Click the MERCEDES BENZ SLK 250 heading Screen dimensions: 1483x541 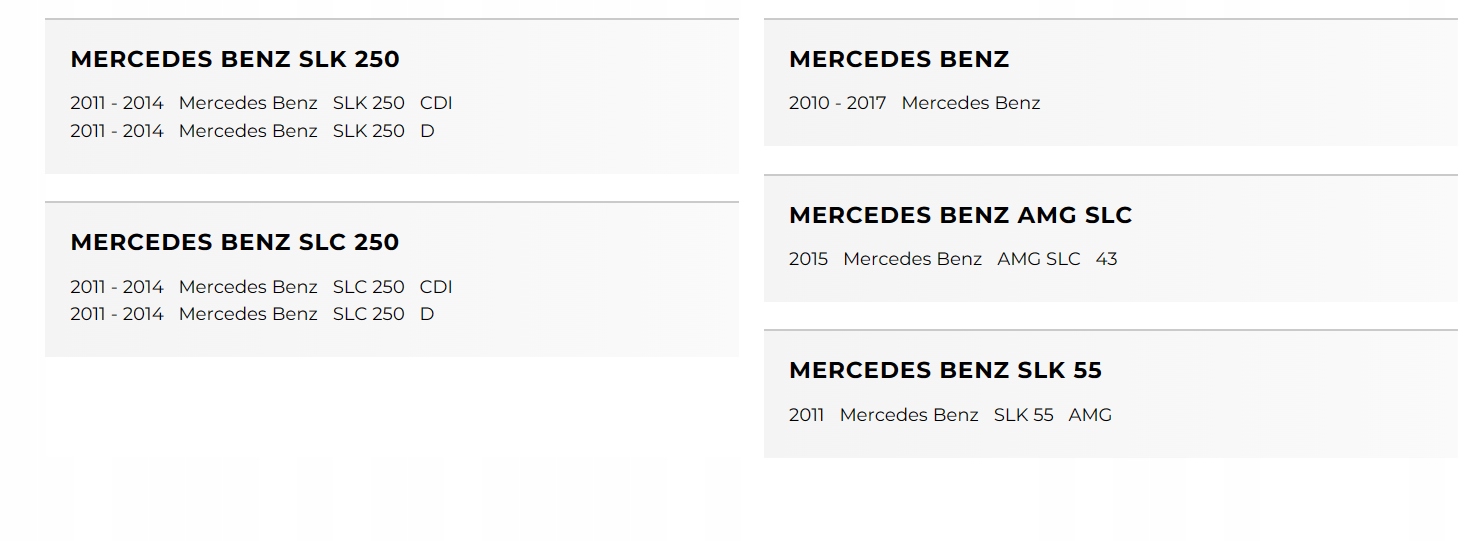(x=235, y=59)
